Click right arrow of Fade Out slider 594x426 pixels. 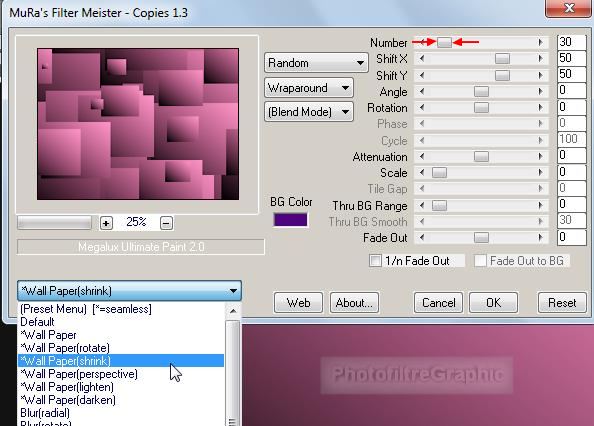point(541,238)
